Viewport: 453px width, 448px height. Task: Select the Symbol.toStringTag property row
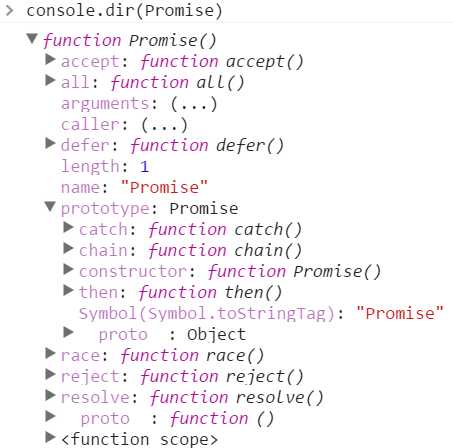[261, 313]
